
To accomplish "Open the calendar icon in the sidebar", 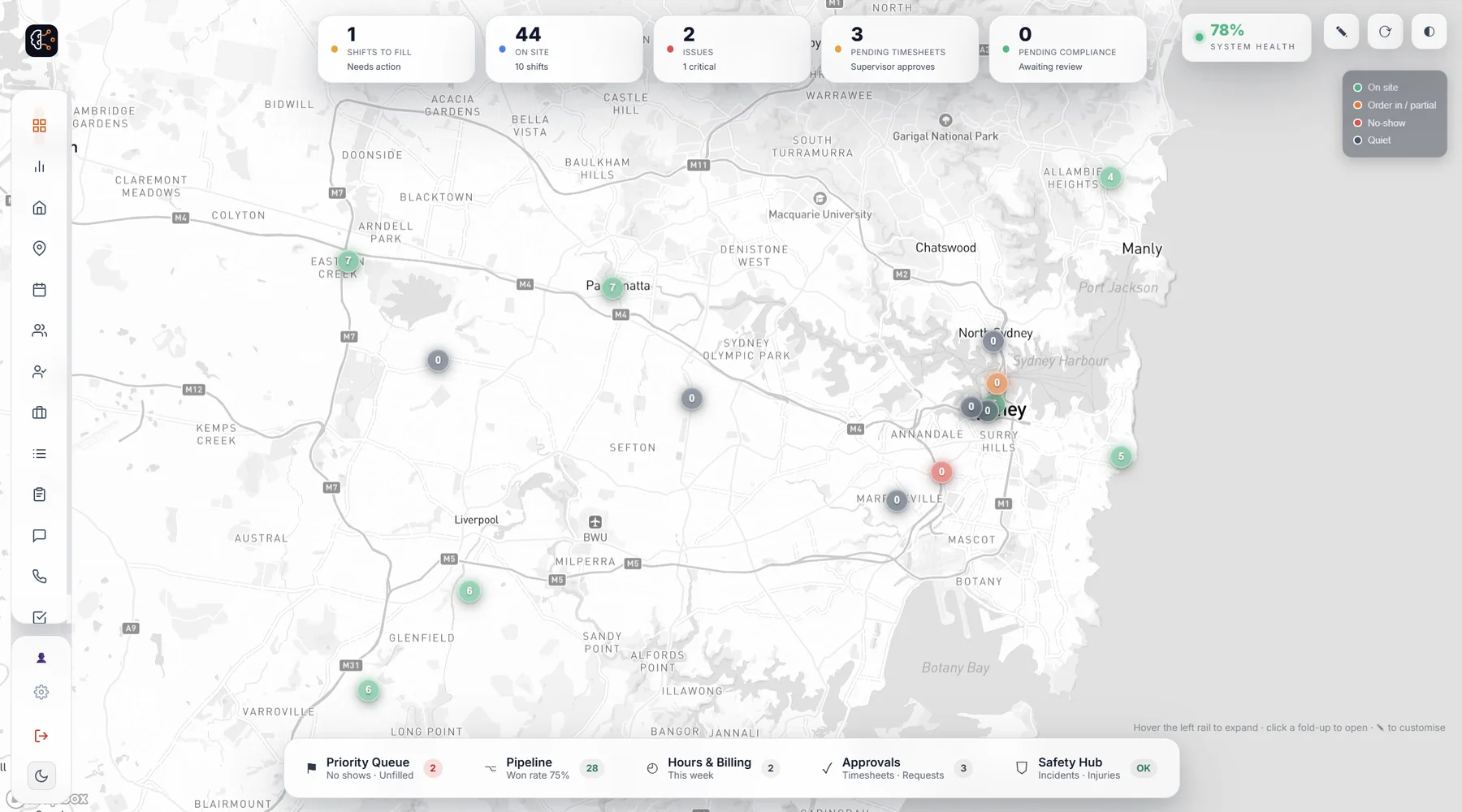I will (x=39, y=290).
